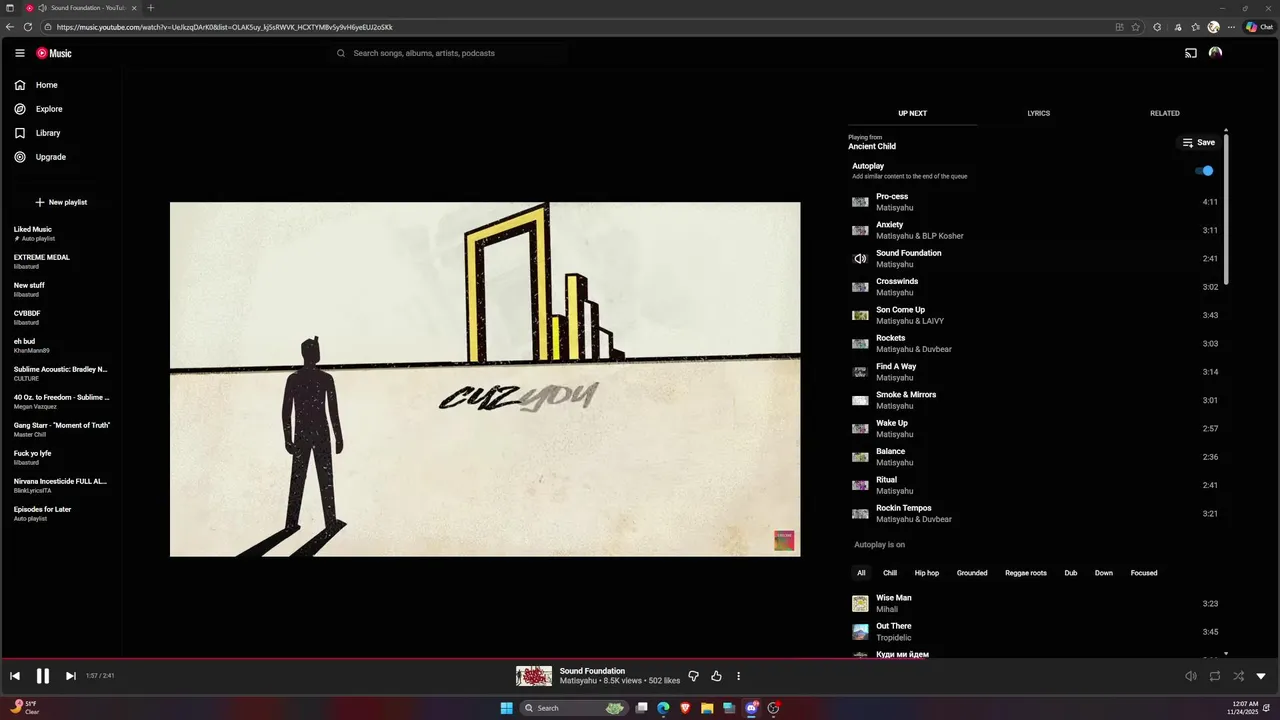Play Anxiety by Matisyahu & BLP Kosher

1035,230
